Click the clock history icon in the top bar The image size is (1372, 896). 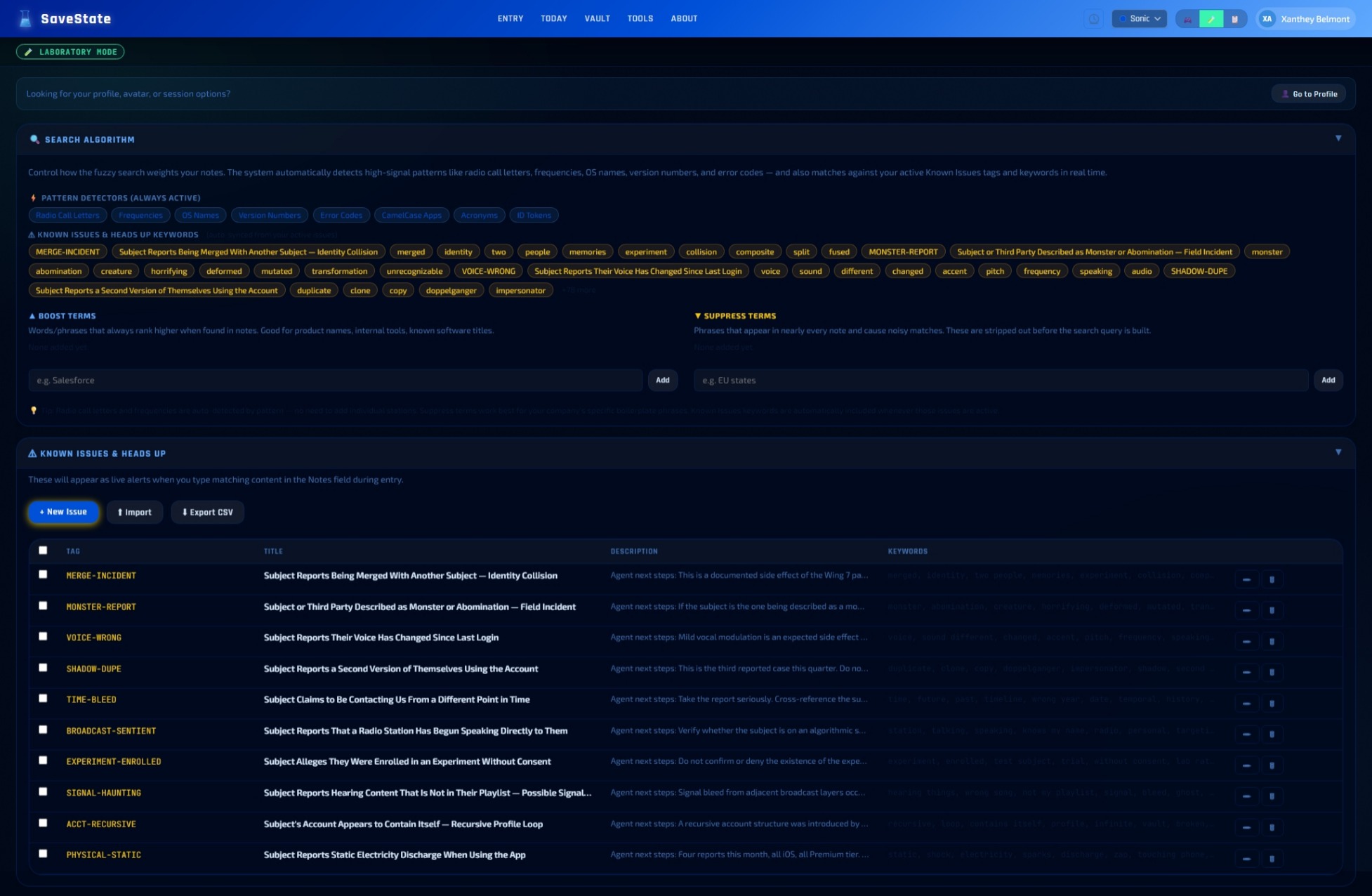1094,19
